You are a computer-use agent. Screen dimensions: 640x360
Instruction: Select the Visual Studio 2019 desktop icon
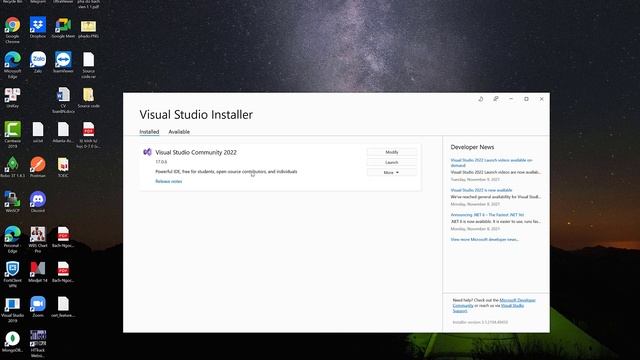(12, 309)
